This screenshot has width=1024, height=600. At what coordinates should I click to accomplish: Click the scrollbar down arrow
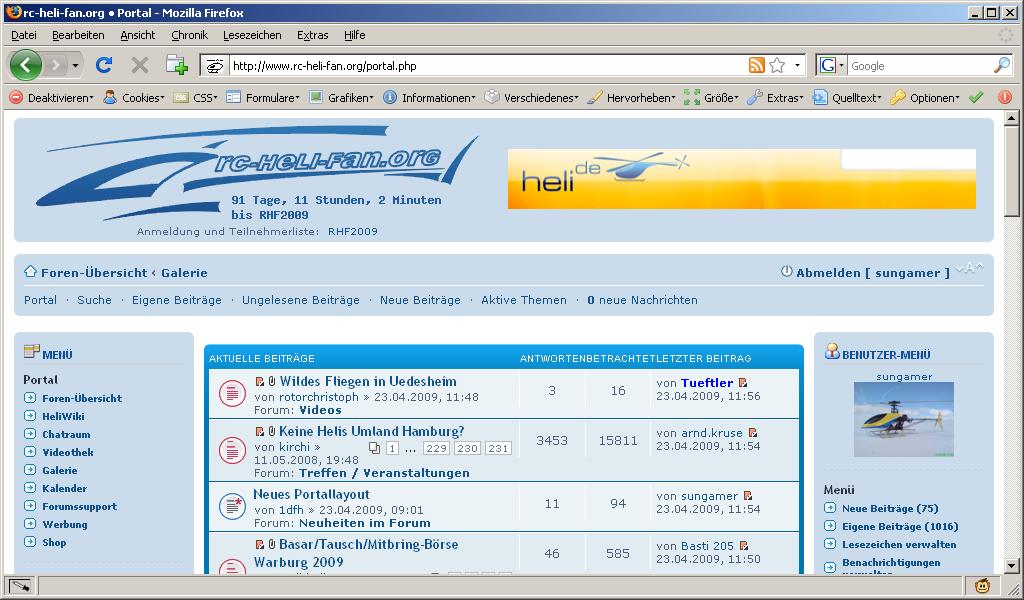[1012, 566]
